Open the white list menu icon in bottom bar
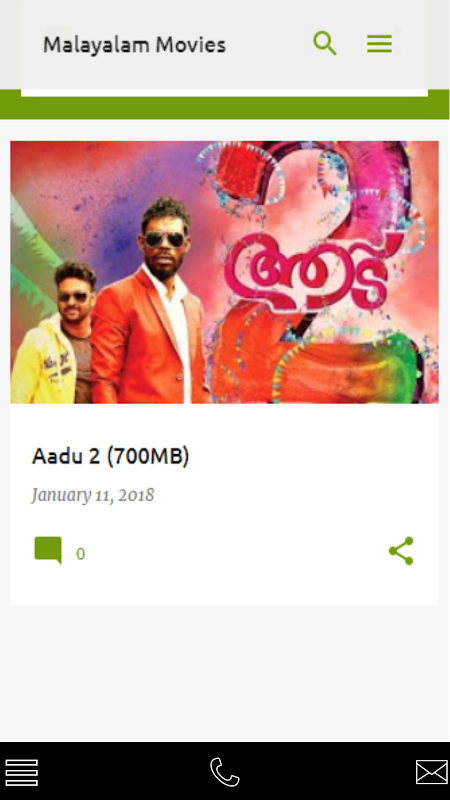Viewport: 450px width, 800px height. [x=21, y=772]
